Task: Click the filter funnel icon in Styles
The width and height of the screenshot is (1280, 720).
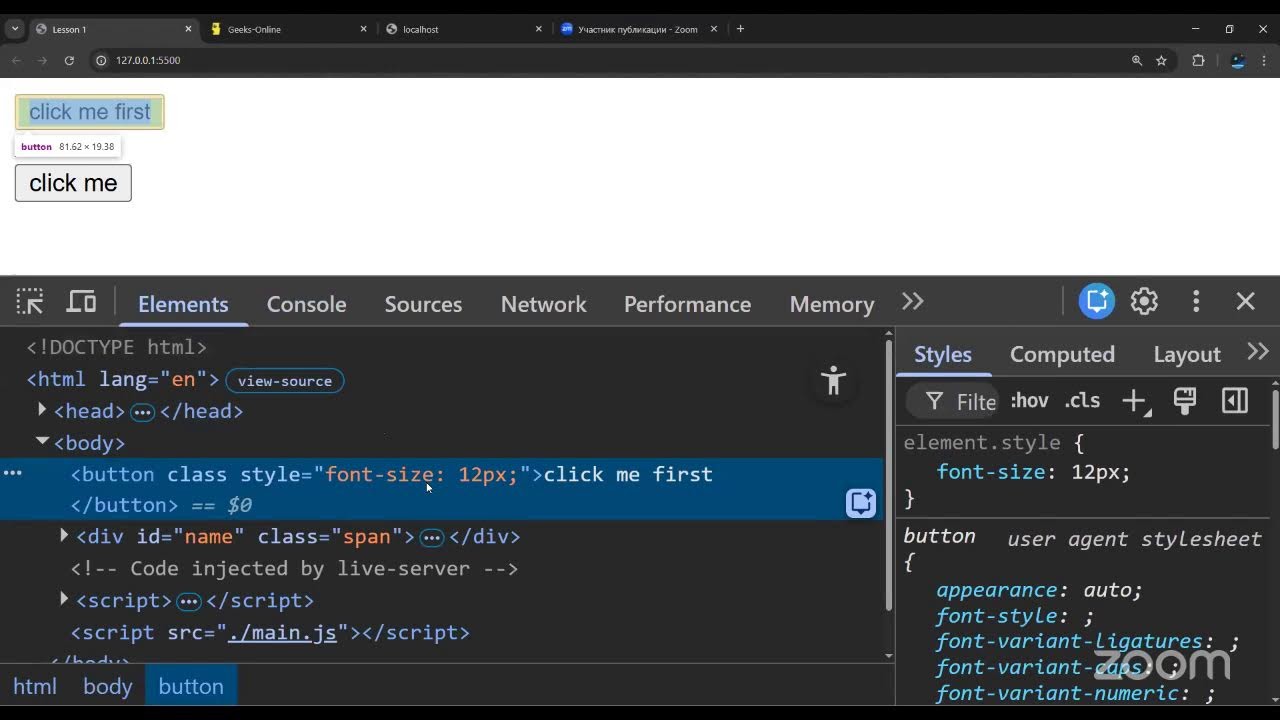Action: [x=934, y=401]
